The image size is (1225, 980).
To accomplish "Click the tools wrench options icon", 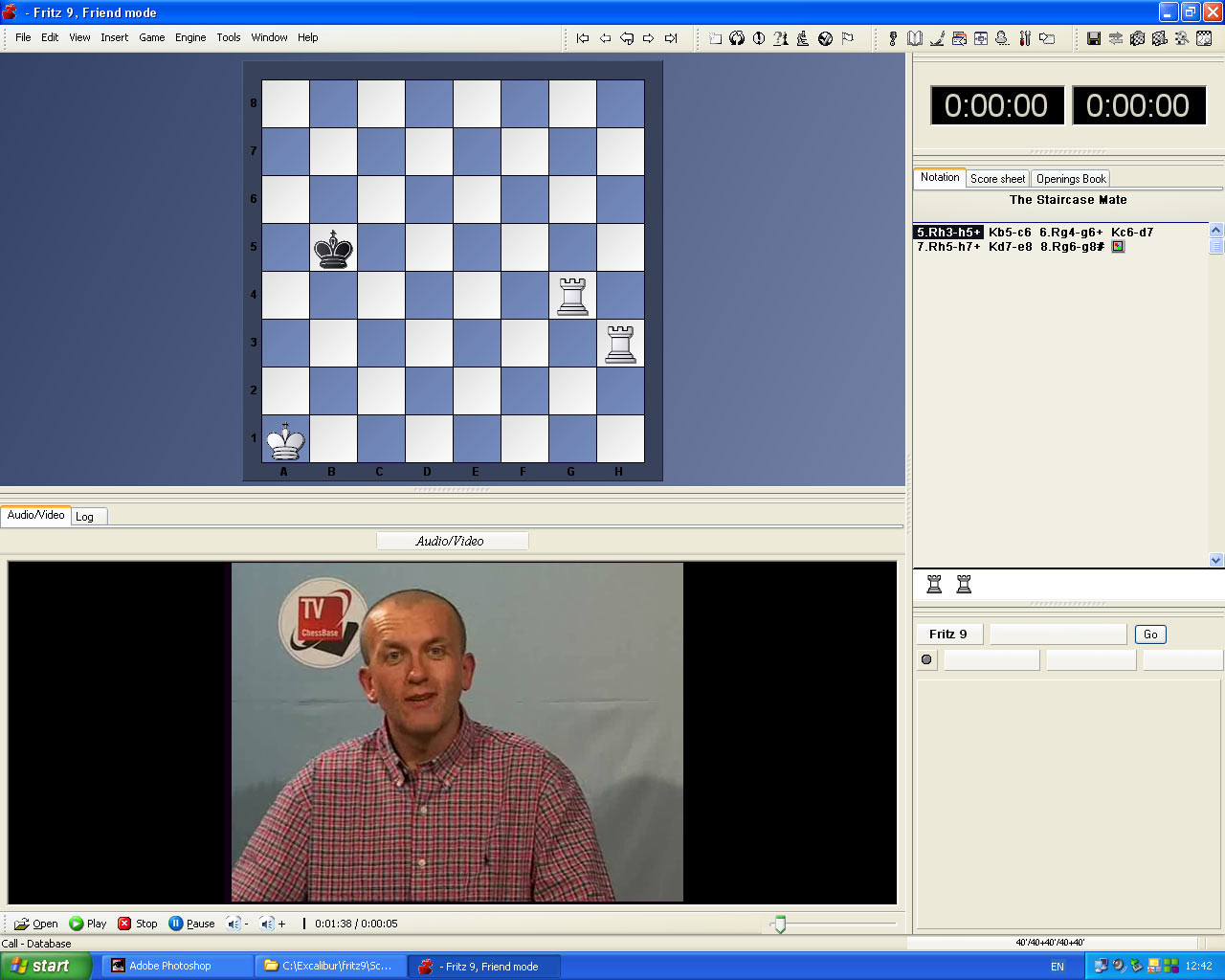I will point(1025,38).
